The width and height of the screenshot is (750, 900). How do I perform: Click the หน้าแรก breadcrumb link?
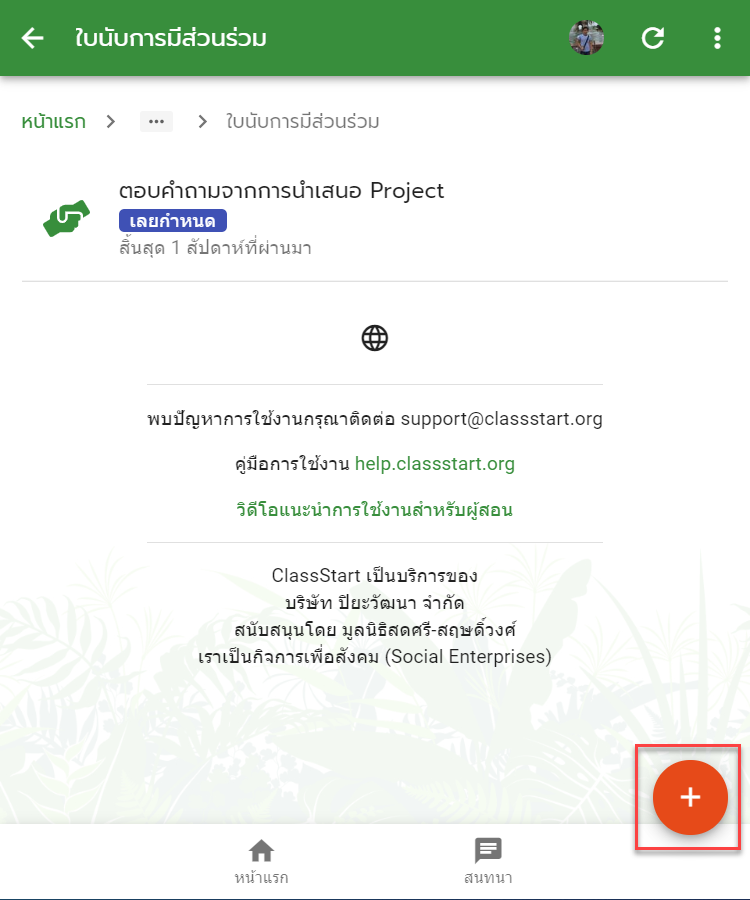(x=53, y=122)
